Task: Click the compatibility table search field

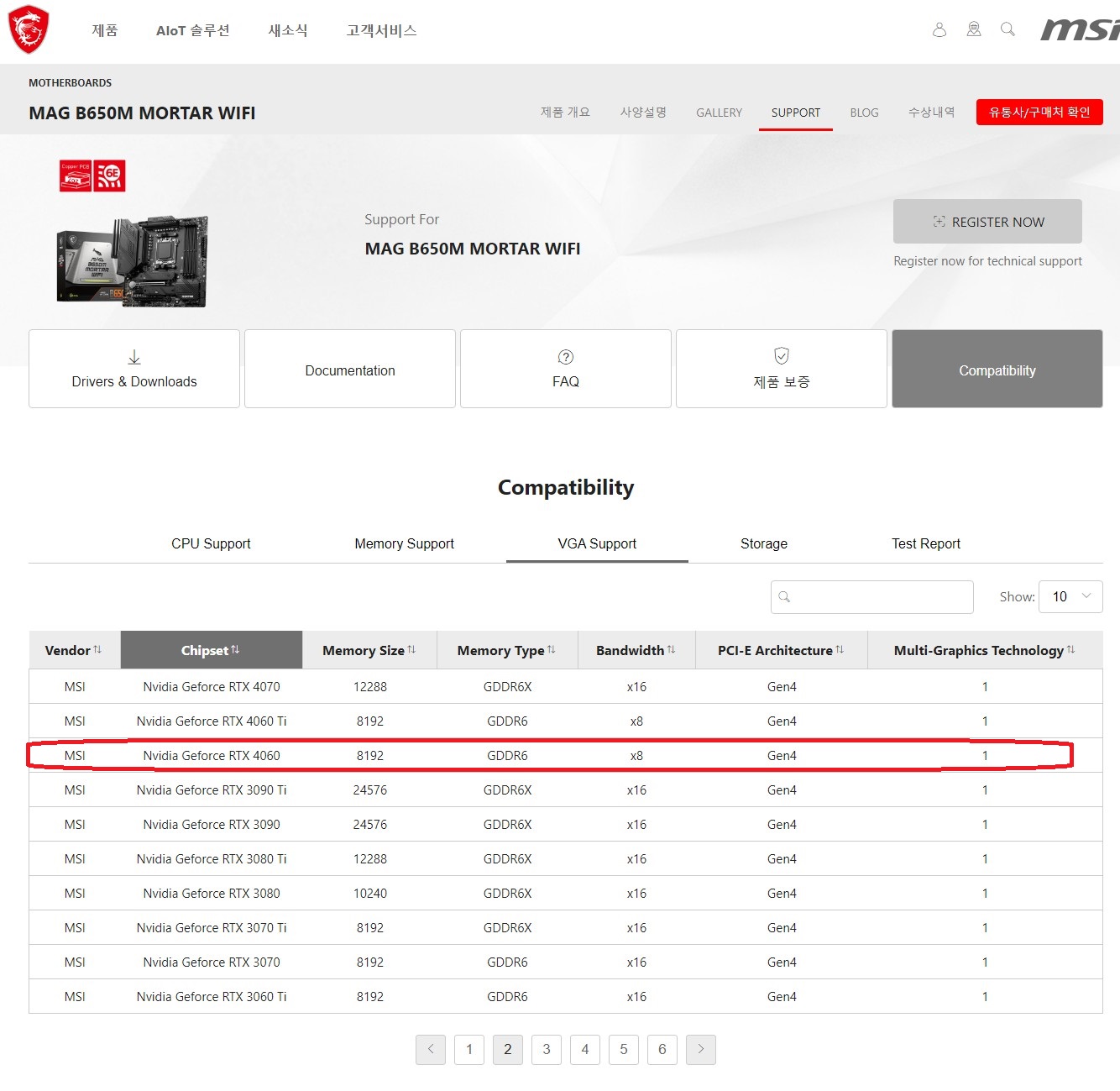Action: click(x=872, y=596)
